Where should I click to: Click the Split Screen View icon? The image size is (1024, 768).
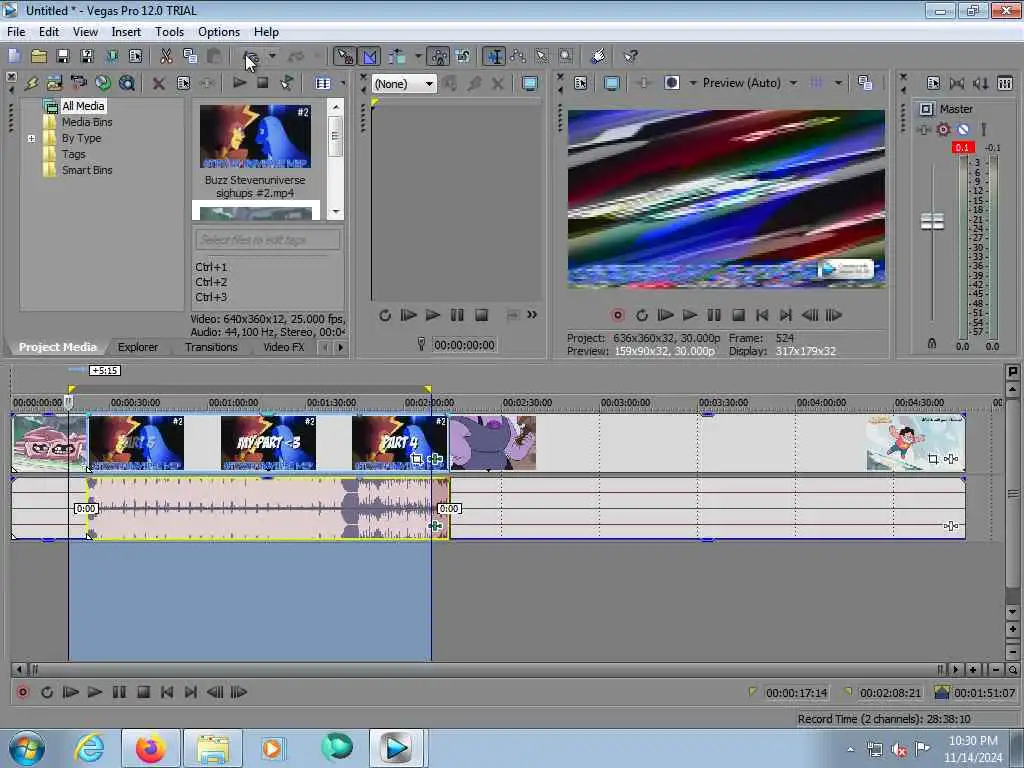[671, 83]
